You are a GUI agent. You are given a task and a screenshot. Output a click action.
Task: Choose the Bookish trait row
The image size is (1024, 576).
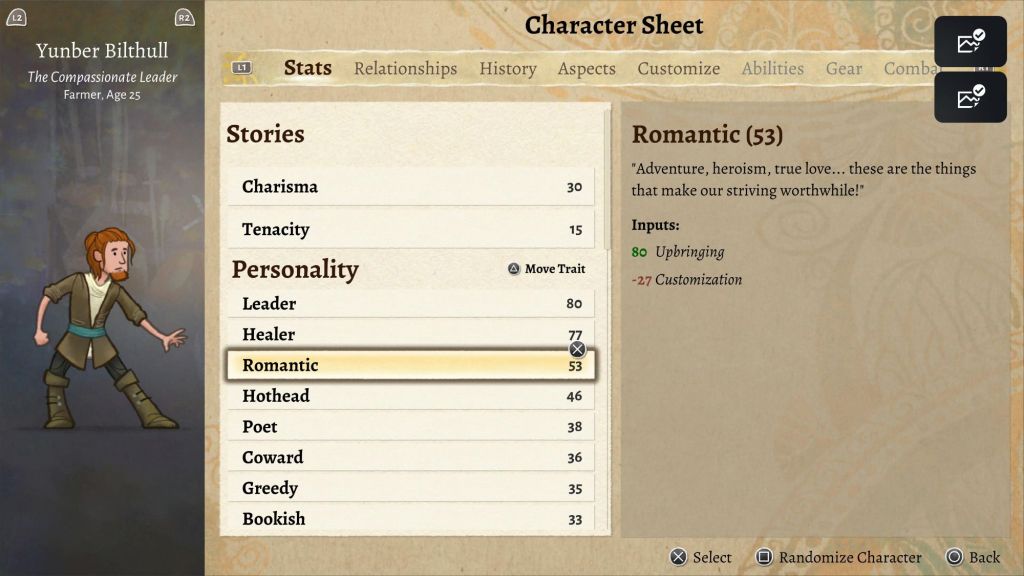(411, 519)
